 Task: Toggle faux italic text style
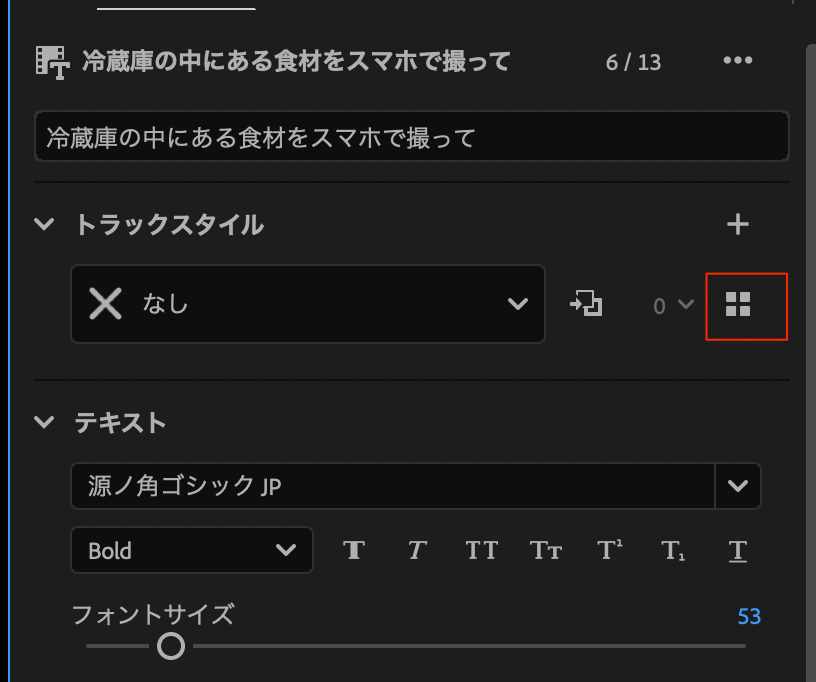[x=417, y=550]
